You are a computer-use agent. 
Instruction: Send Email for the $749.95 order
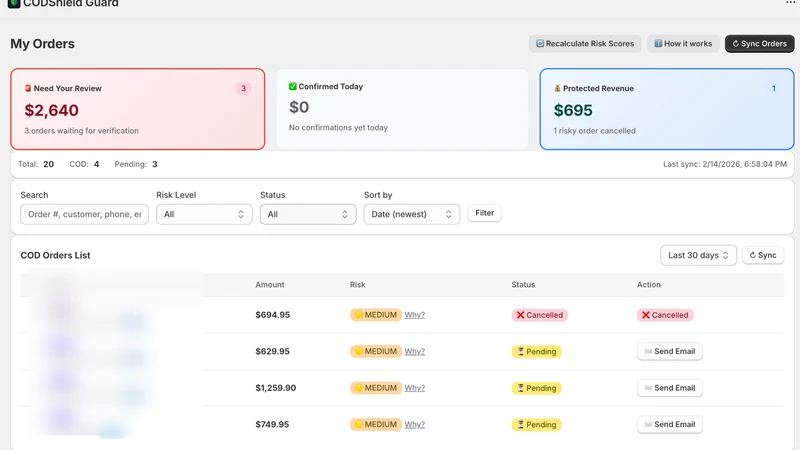[669, 424]
